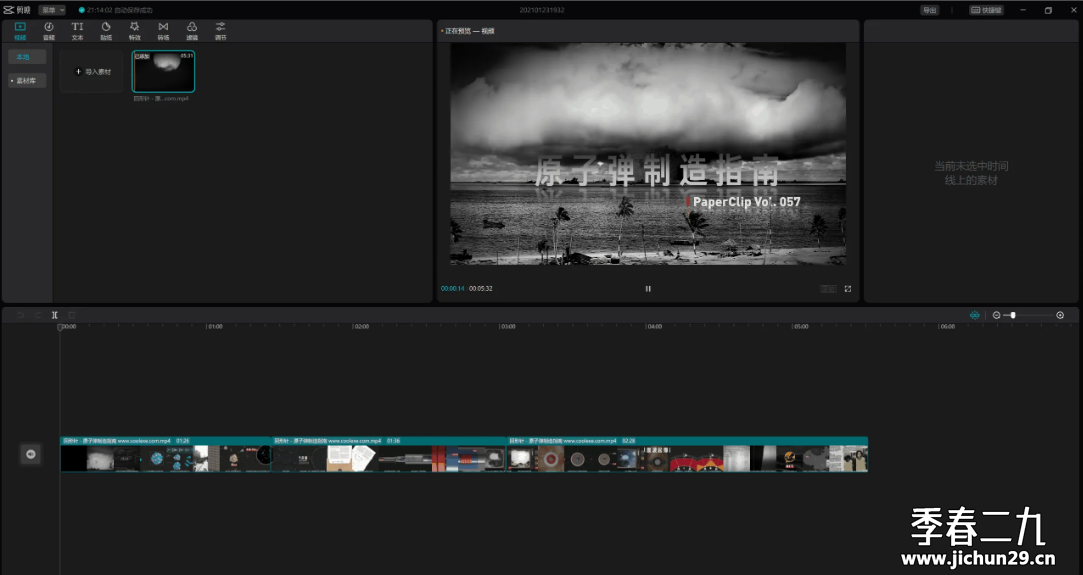
Task: Click the redo arrow in timeline toolbar
Action: coord(37,315)
